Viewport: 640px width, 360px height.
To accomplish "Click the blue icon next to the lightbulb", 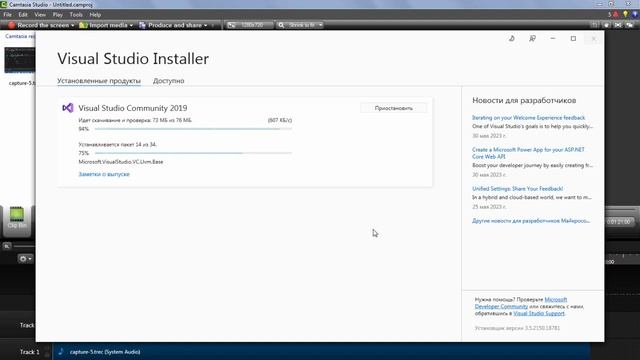I will click(635, 15).
